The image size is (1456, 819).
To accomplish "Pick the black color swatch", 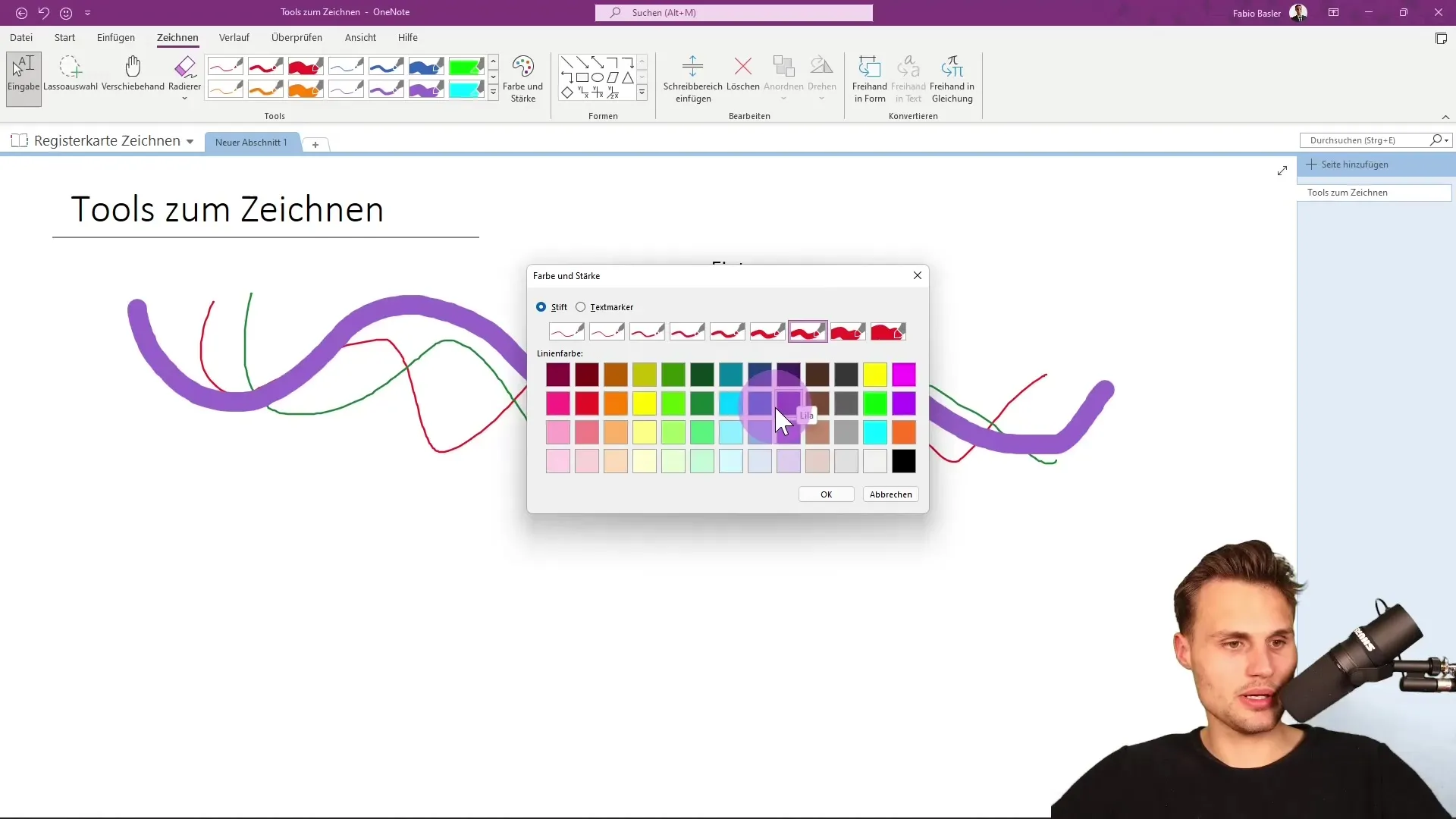I will [904, 461].
